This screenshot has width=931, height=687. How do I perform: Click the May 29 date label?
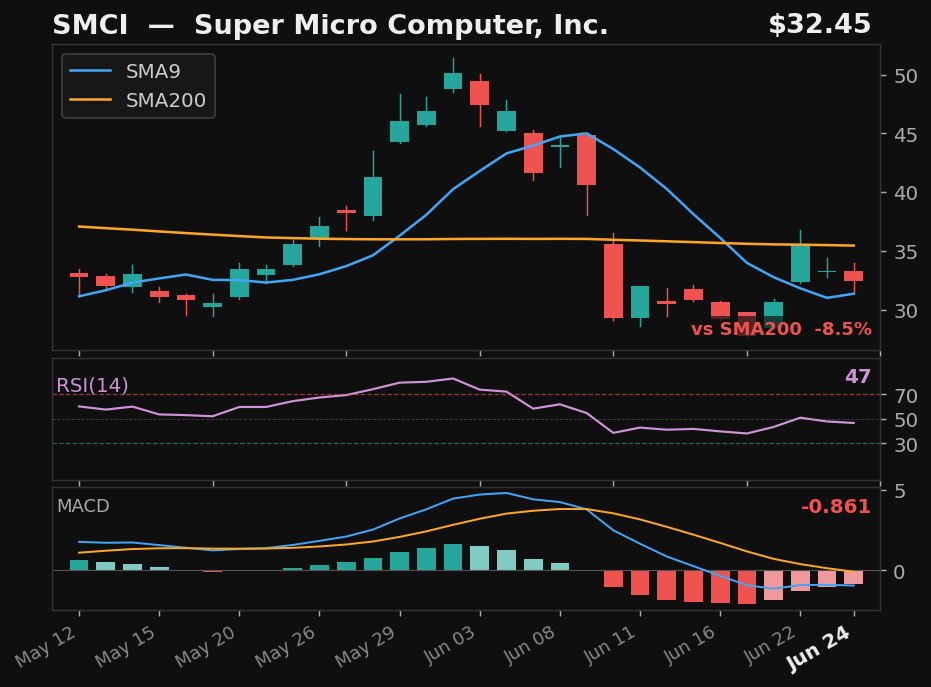pyautogui.click(x=366, y=646)
